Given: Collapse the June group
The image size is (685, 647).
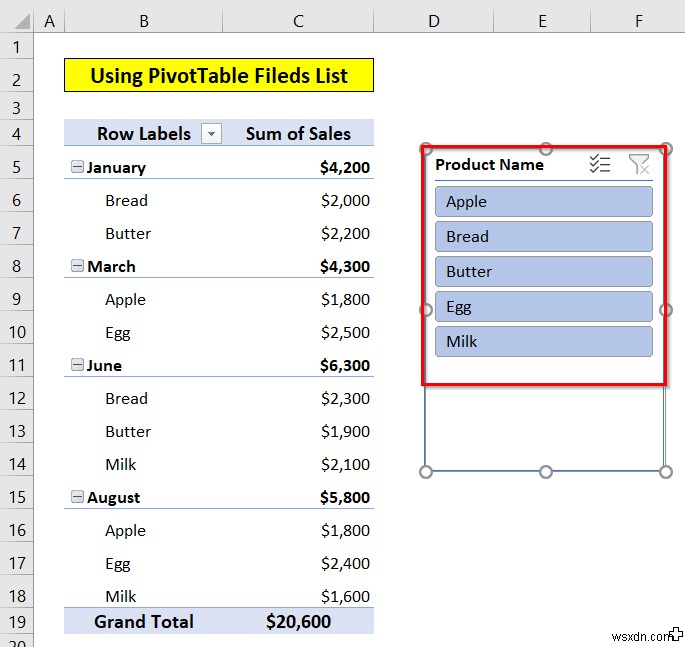Looking at the screenshot, I should (77, 364).
